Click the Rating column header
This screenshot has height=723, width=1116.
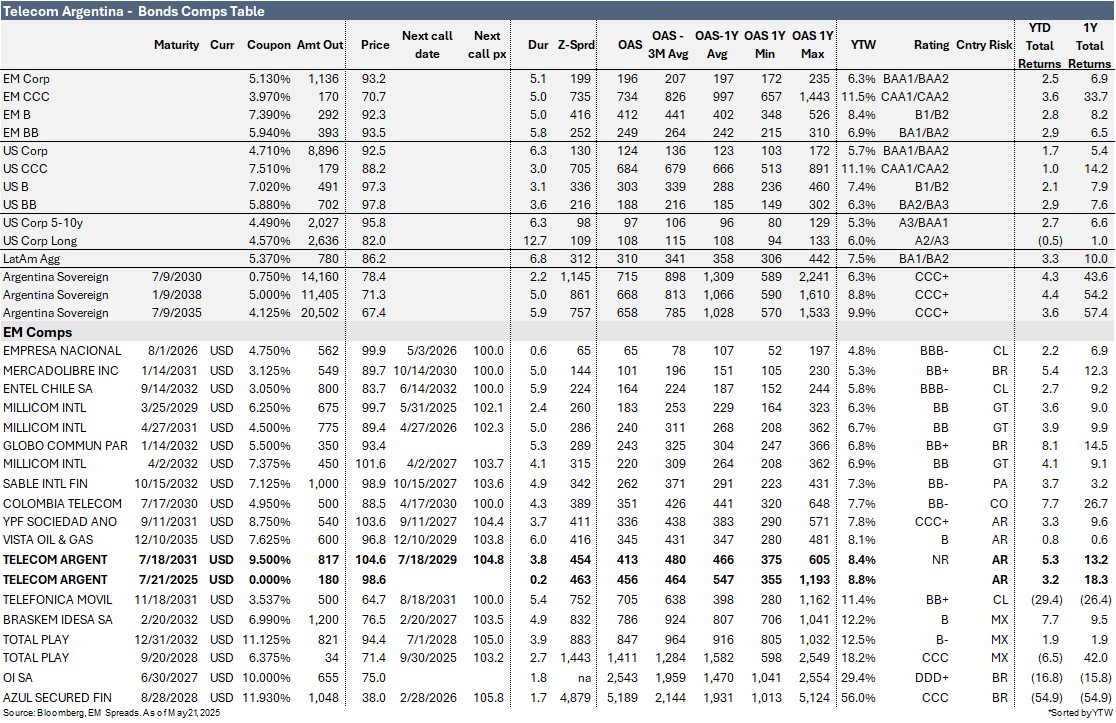coord(932,45)
